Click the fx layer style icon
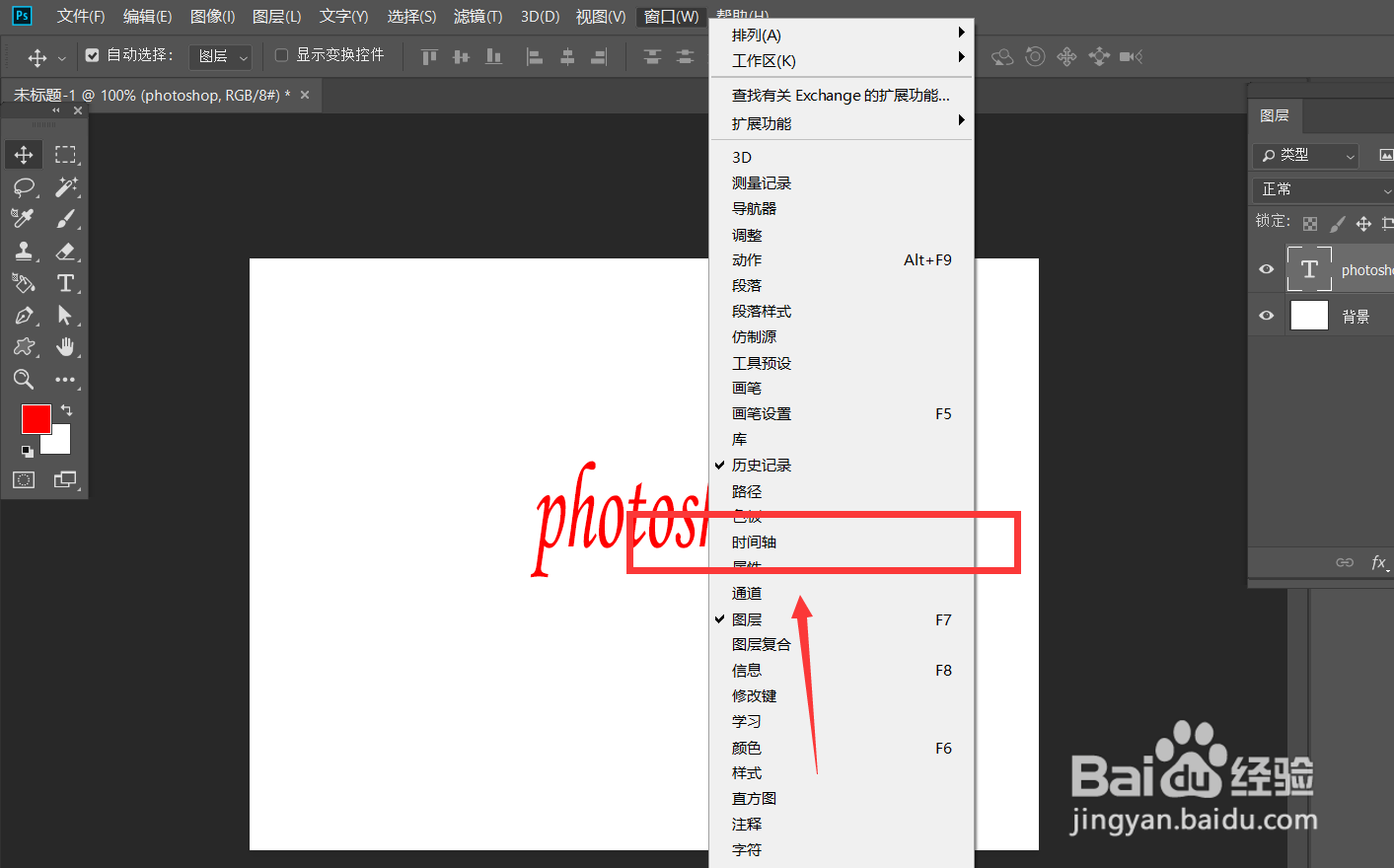Image resolution: width=1394 pixels, height=868 pixels. [1379, 562]
